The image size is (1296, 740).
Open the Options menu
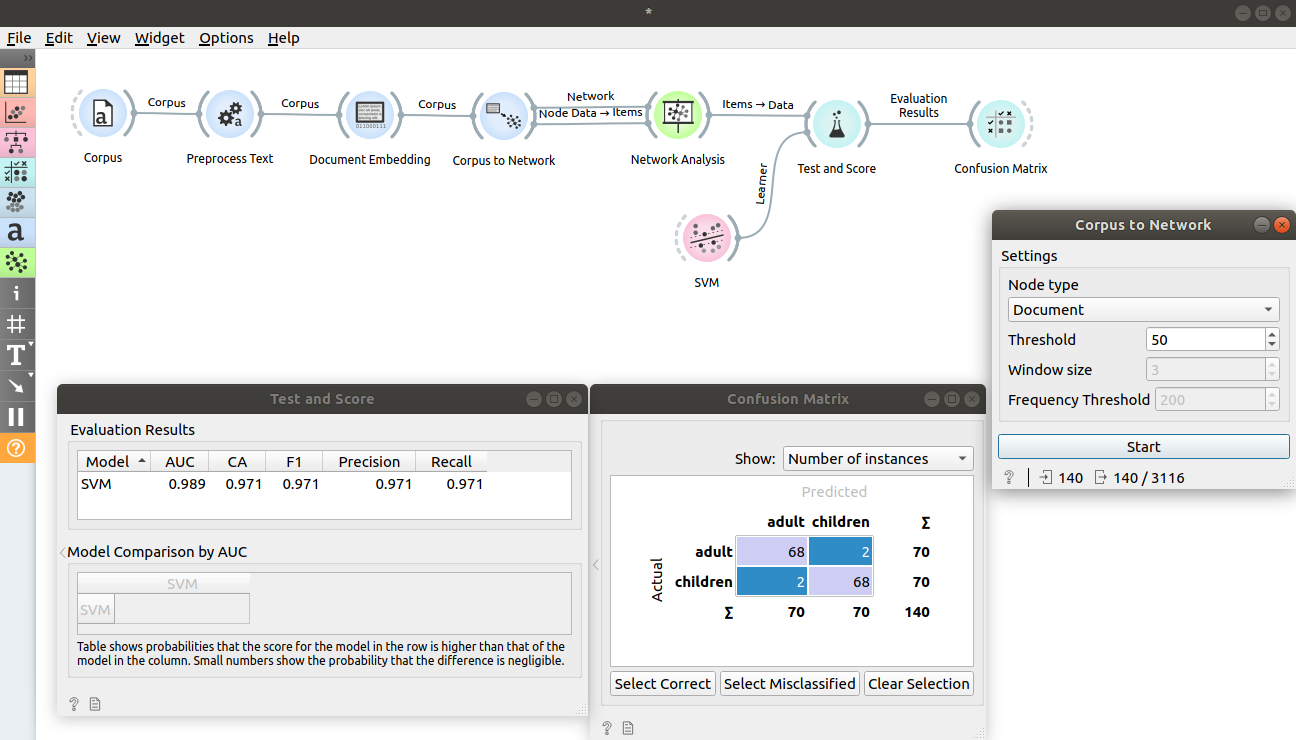click(226, 38)
